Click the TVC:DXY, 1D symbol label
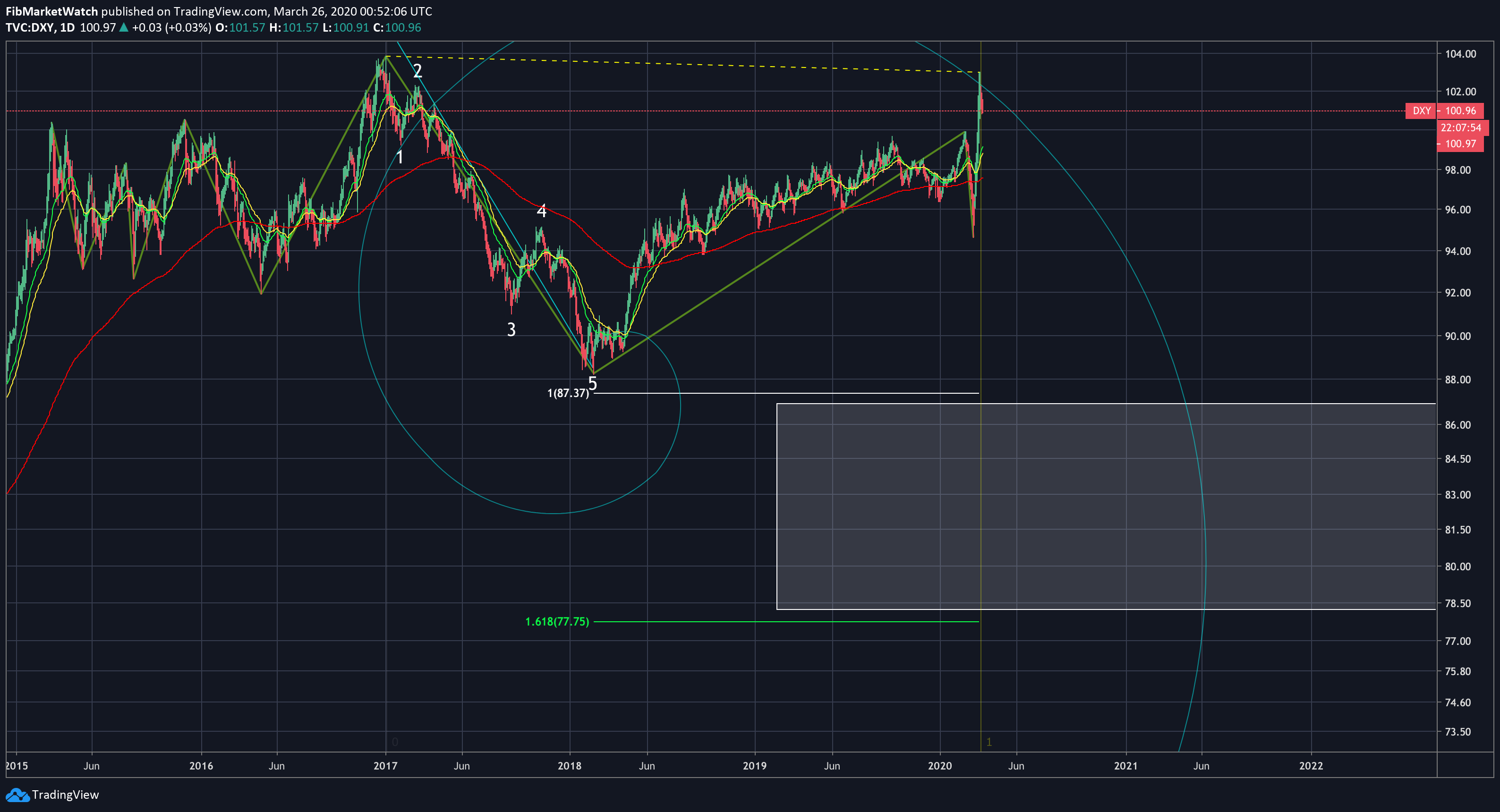 [x=40, y=27]
